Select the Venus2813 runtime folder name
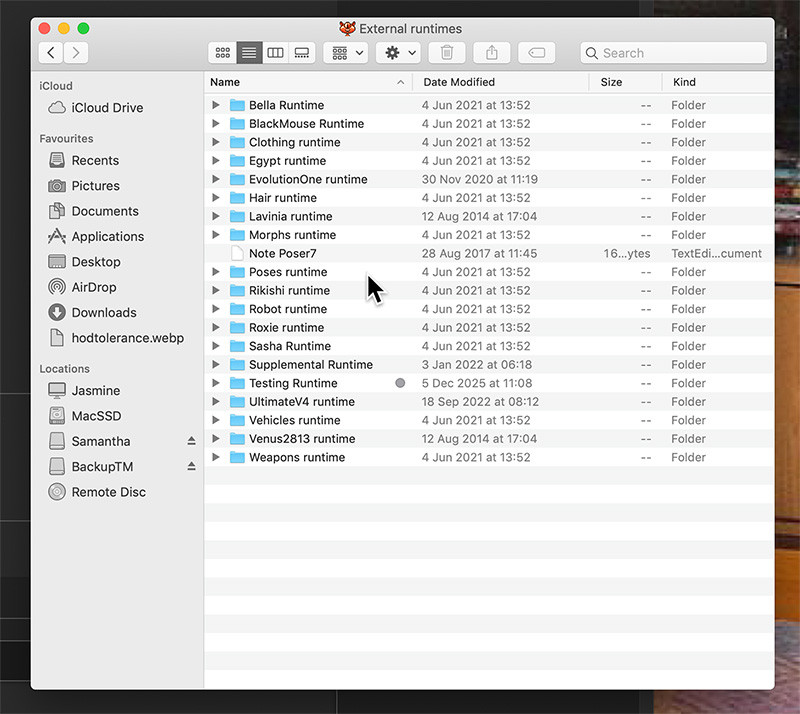Image resolution: width=800 pixels, height=714 pixels. click(x=302, y=438)
